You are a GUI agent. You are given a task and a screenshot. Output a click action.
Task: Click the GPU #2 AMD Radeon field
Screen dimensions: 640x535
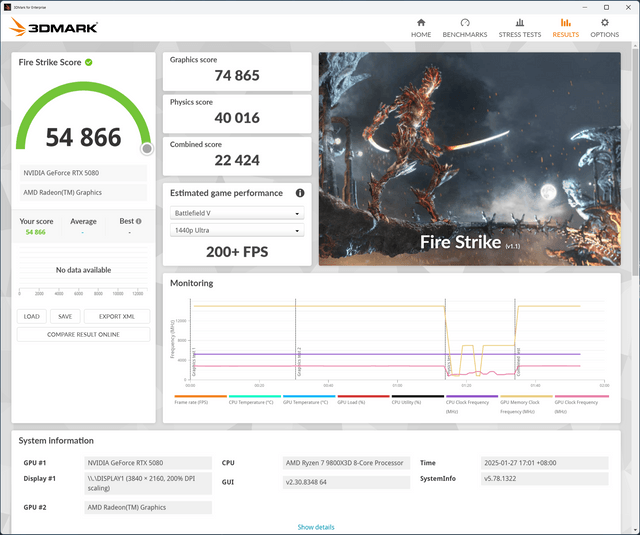(148, 507)
